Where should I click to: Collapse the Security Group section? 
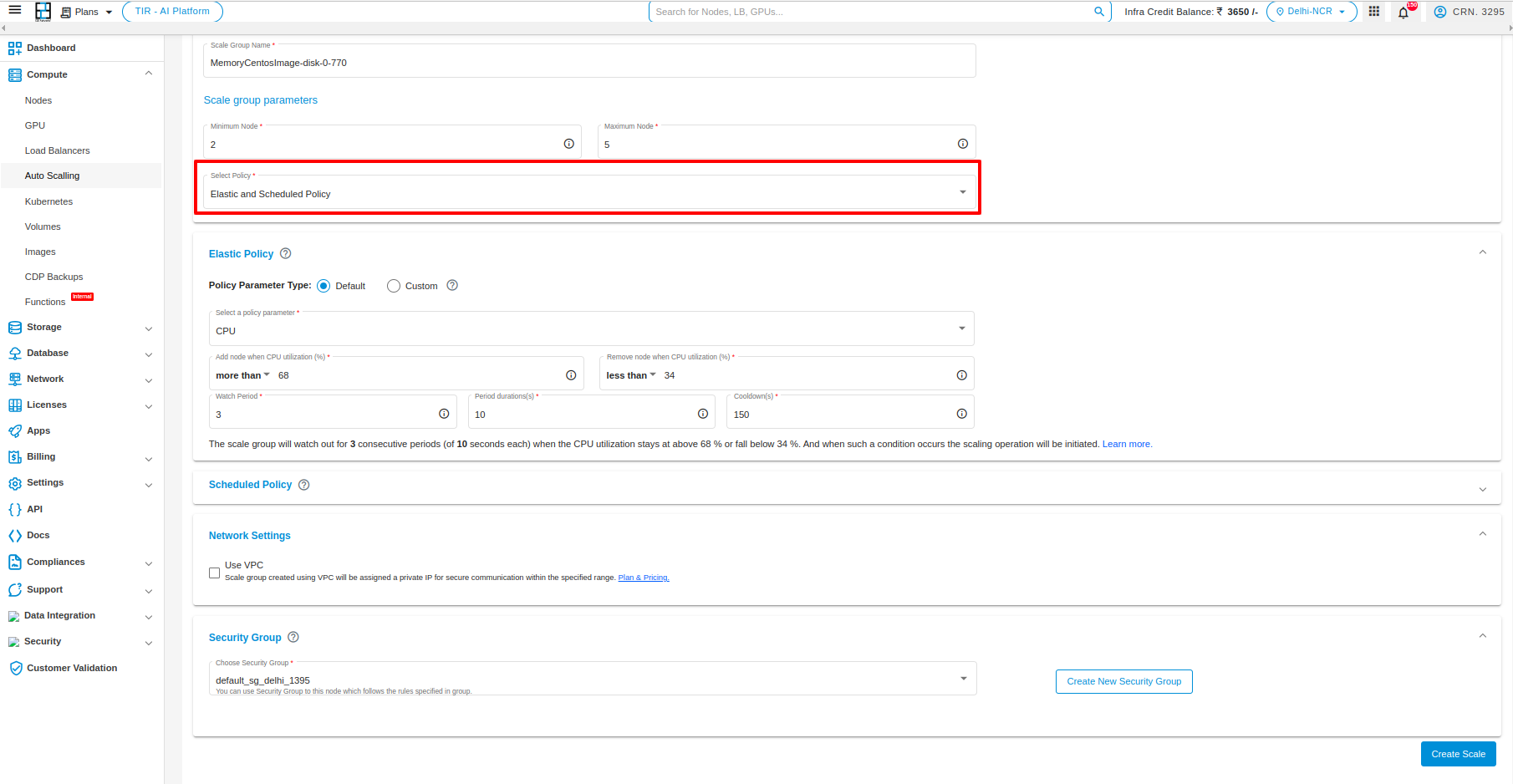coord(1483,636)
